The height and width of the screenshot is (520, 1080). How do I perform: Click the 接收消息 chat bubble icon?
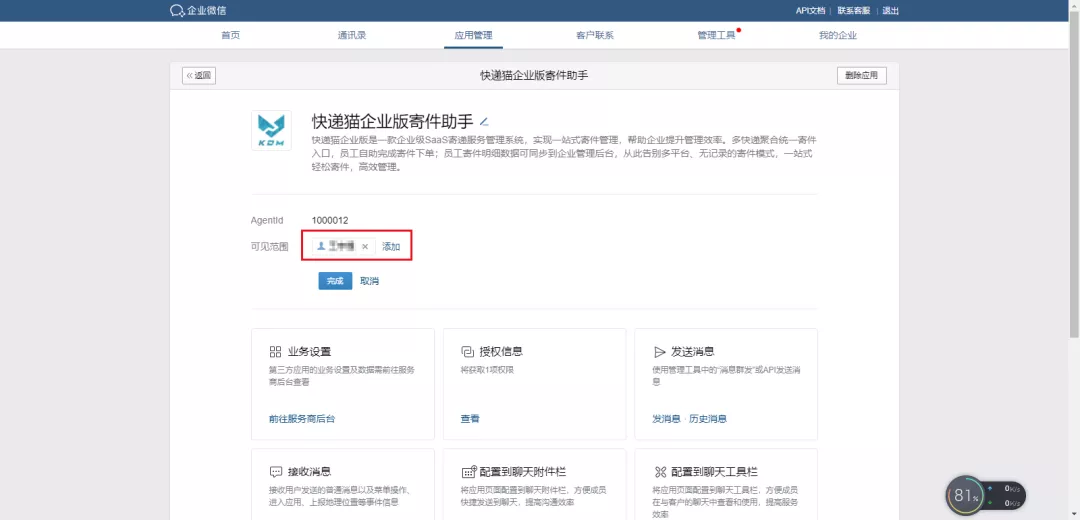pos(276,472)
